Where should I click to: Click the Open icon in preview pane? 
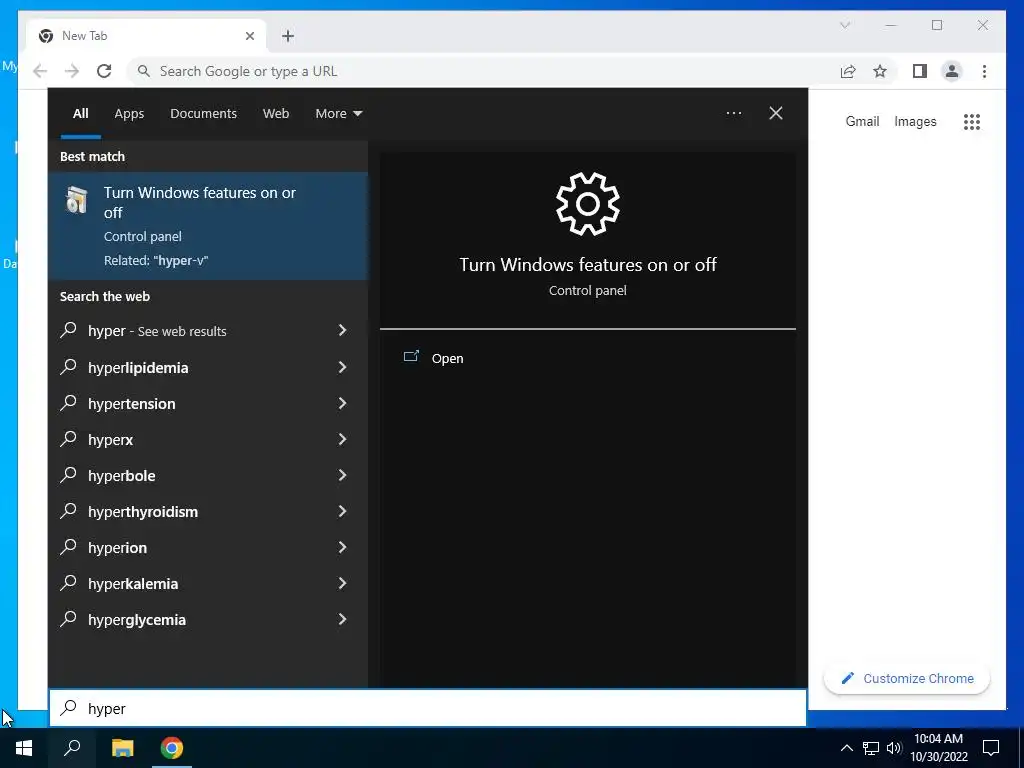(411, 357)
